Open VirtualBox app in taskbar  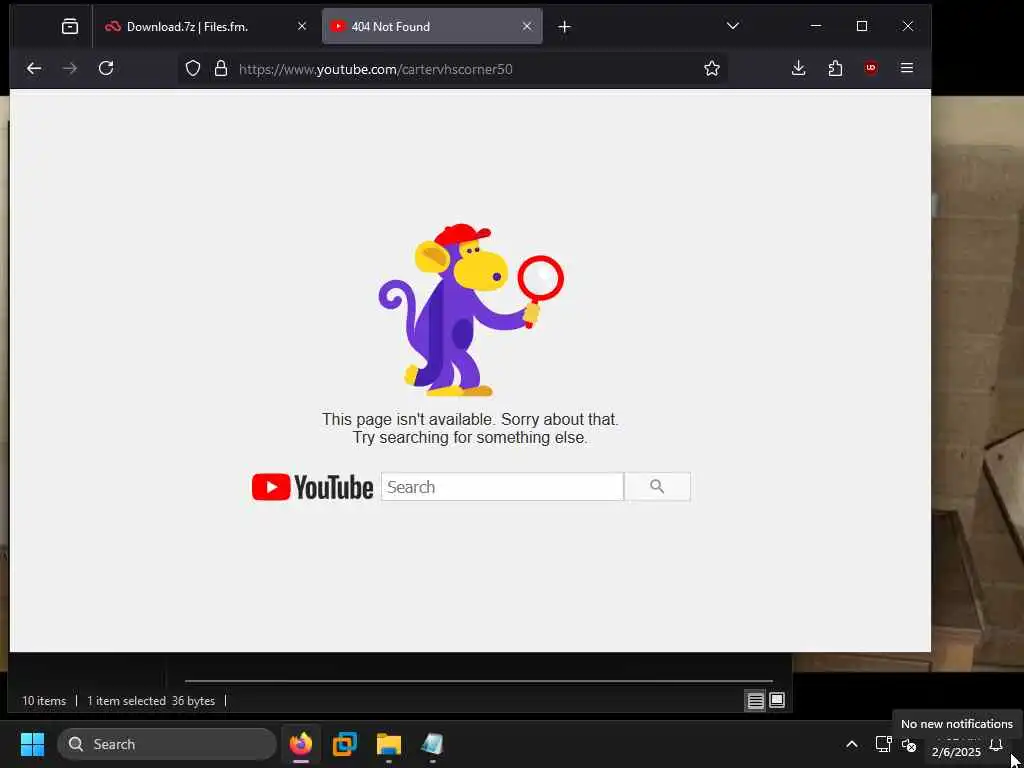click(x=345, y=744)
